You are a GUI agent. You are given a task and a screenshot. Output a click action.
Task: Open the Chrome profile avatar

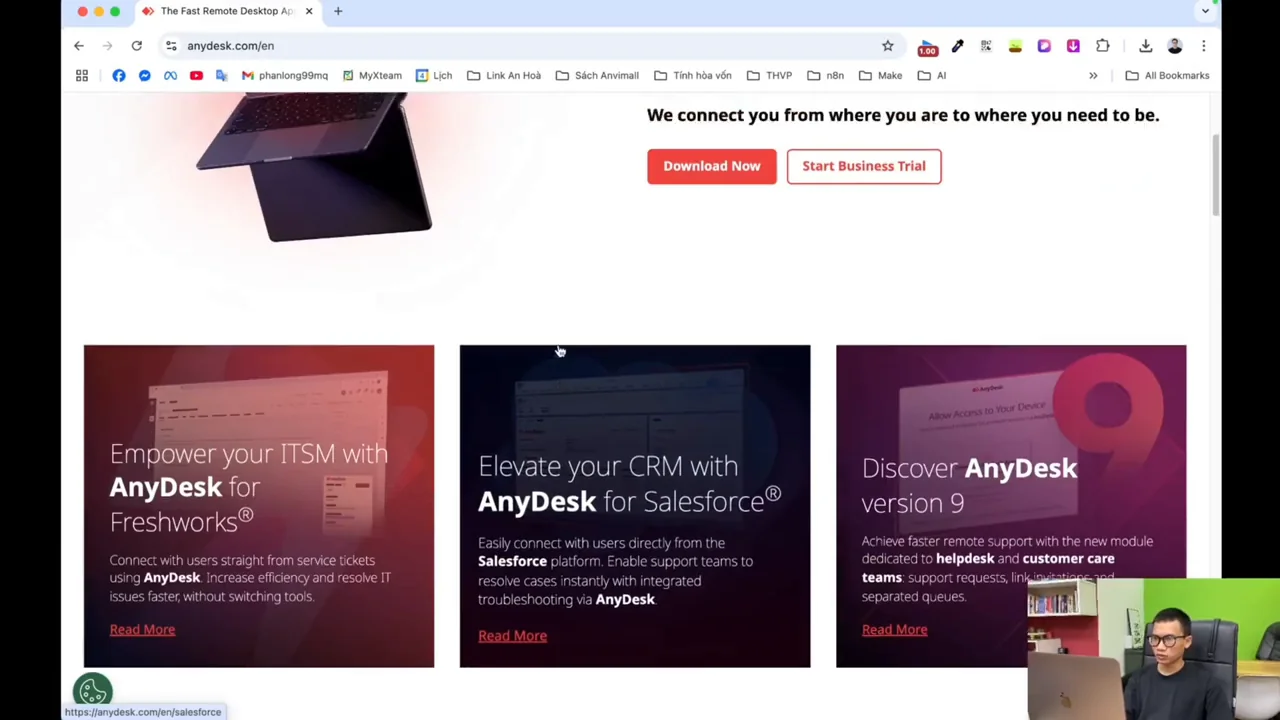[1175, 46]
